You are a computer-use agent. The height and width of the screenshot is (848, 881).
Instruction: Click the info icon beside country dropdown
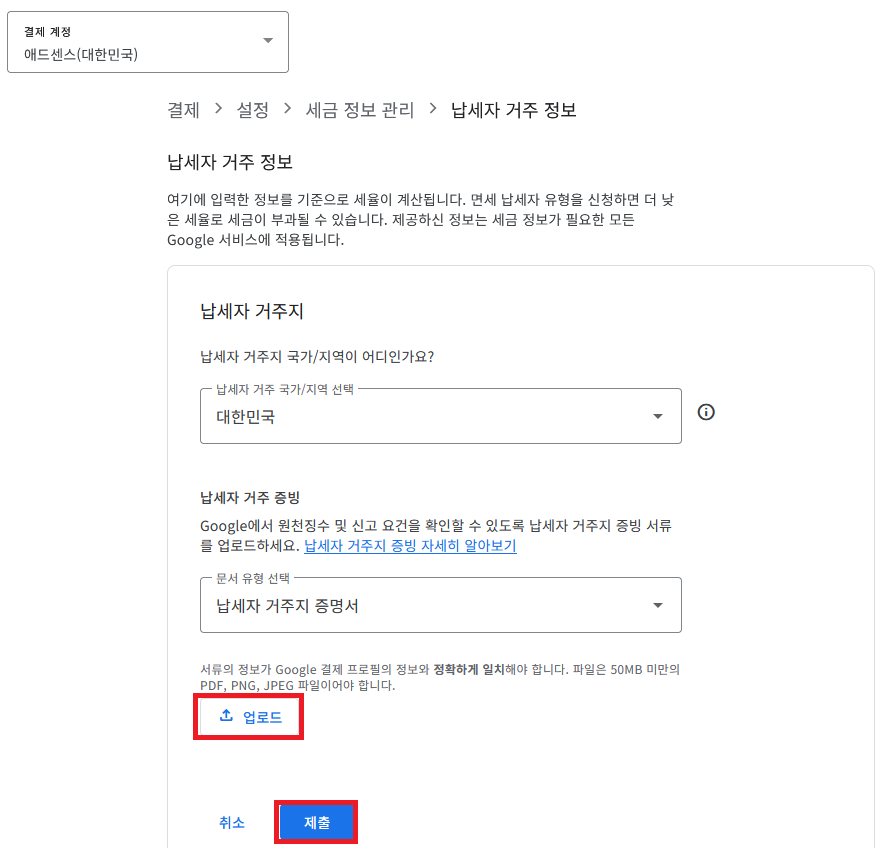click(x=706, y=412)
